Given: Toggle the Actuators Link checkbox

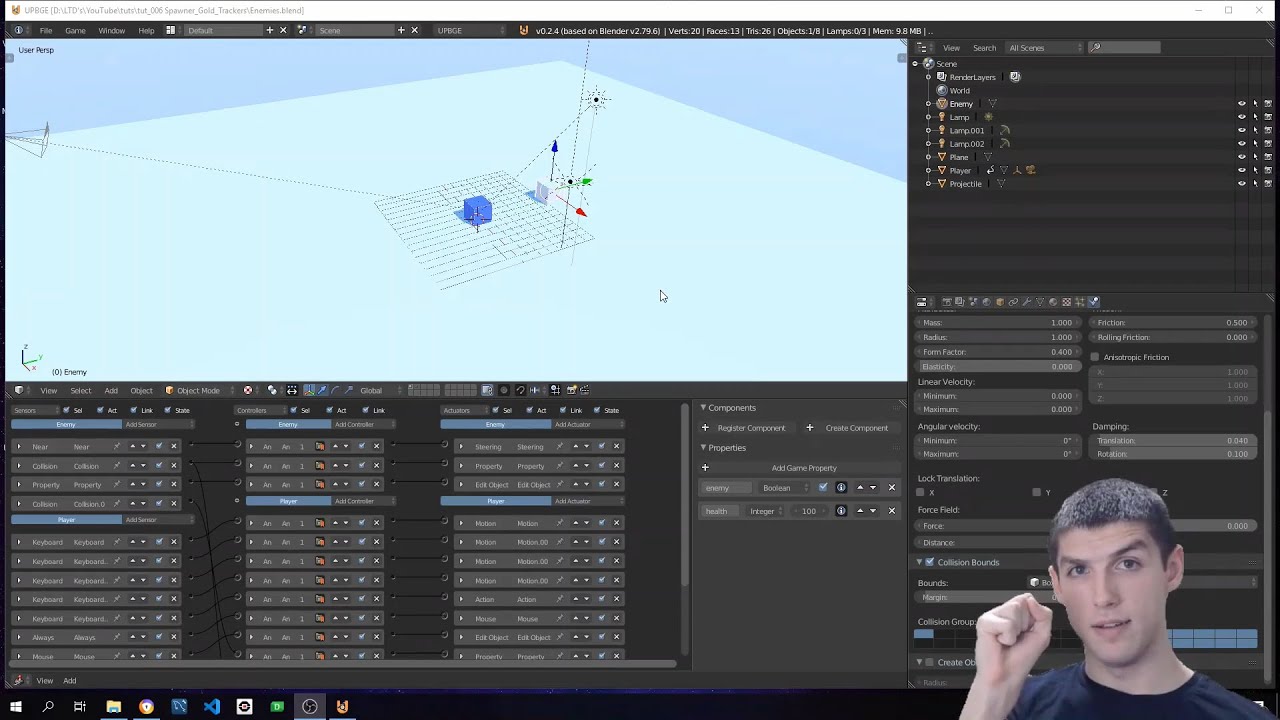Looking at the screenshot, I should pyautogui.click(x=562, y=410).
